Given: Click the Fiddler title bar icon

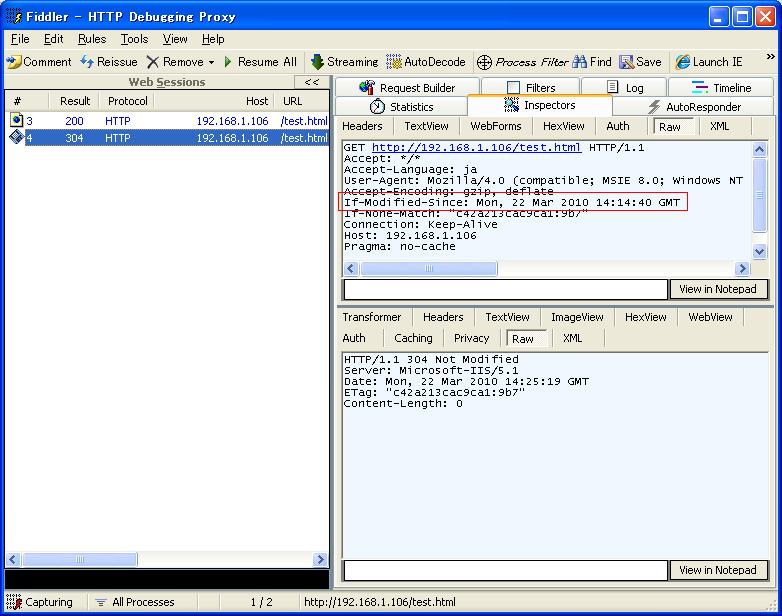Looking at the screenshot, I should pyautogui.click(x=14, y=16).
